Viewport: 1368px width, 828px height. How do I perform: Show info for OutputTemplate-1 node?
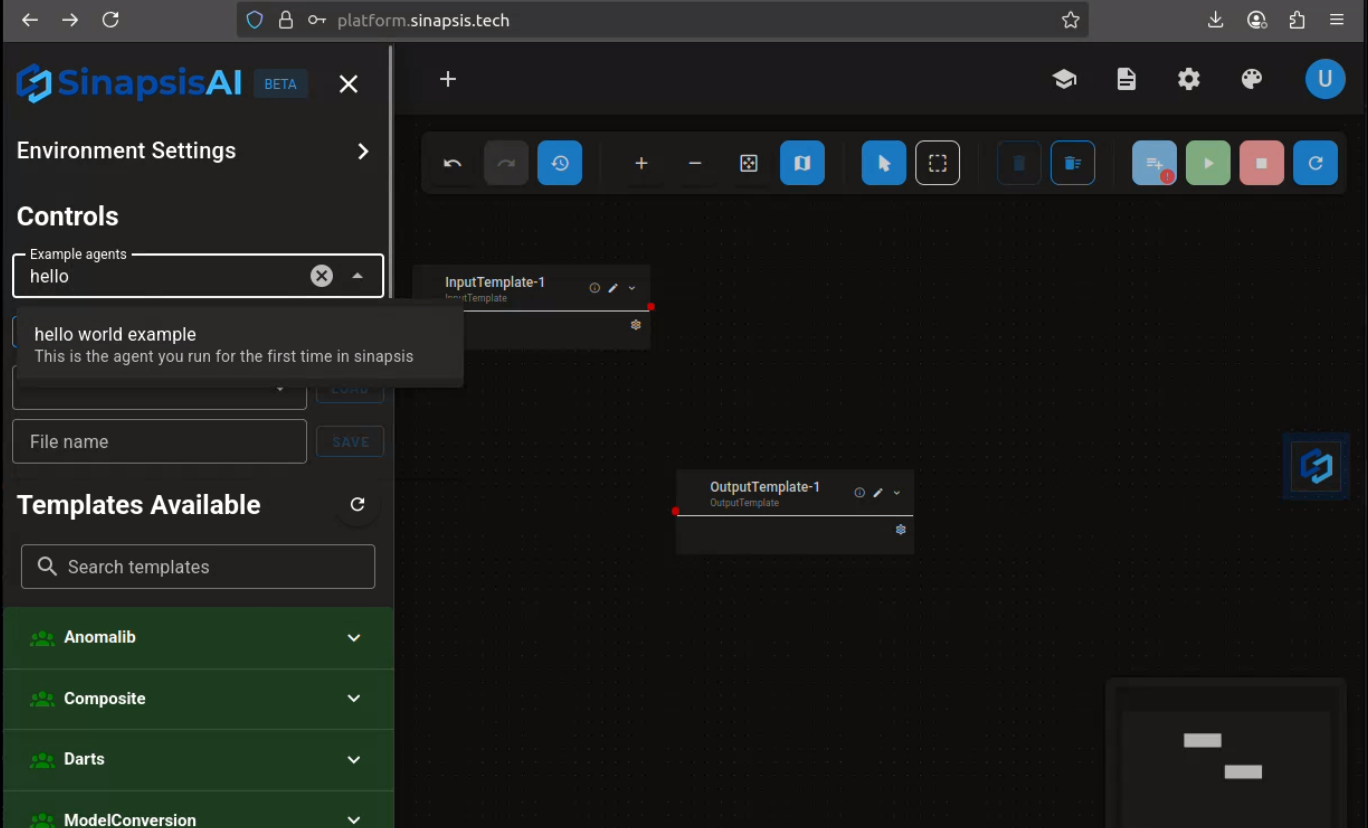point(859,493)
